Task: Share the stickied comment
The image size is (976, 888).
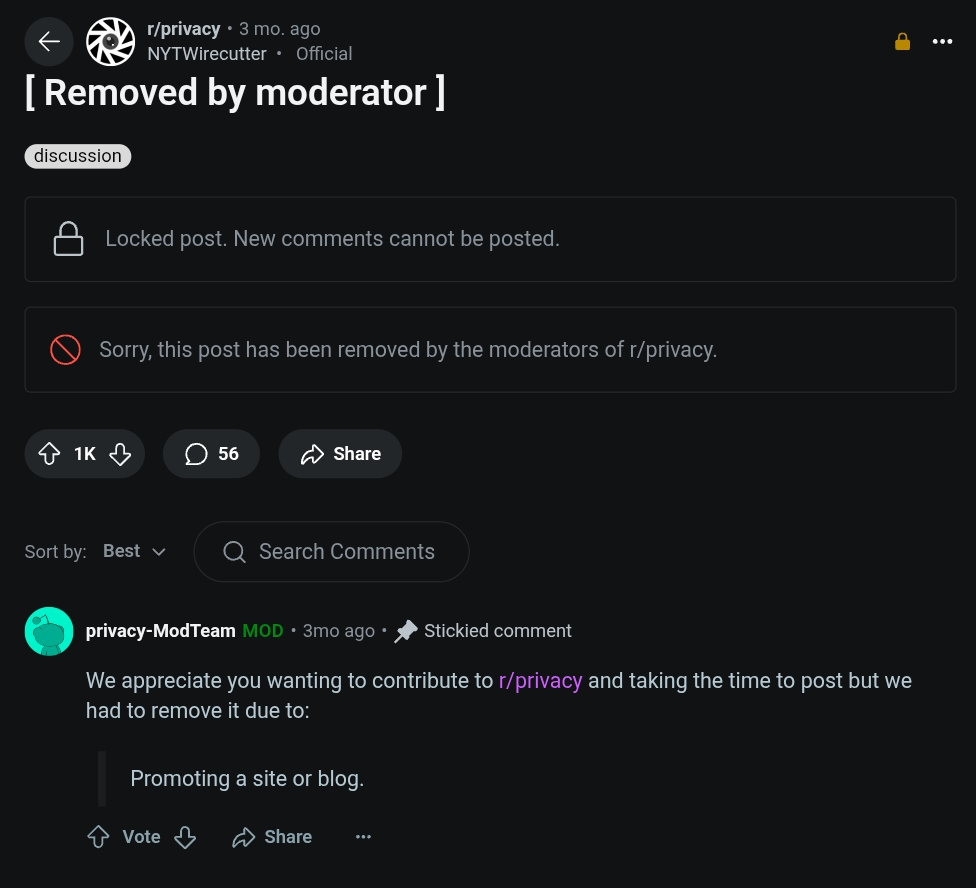Action: pyautogui.click(x=272, y=837)
